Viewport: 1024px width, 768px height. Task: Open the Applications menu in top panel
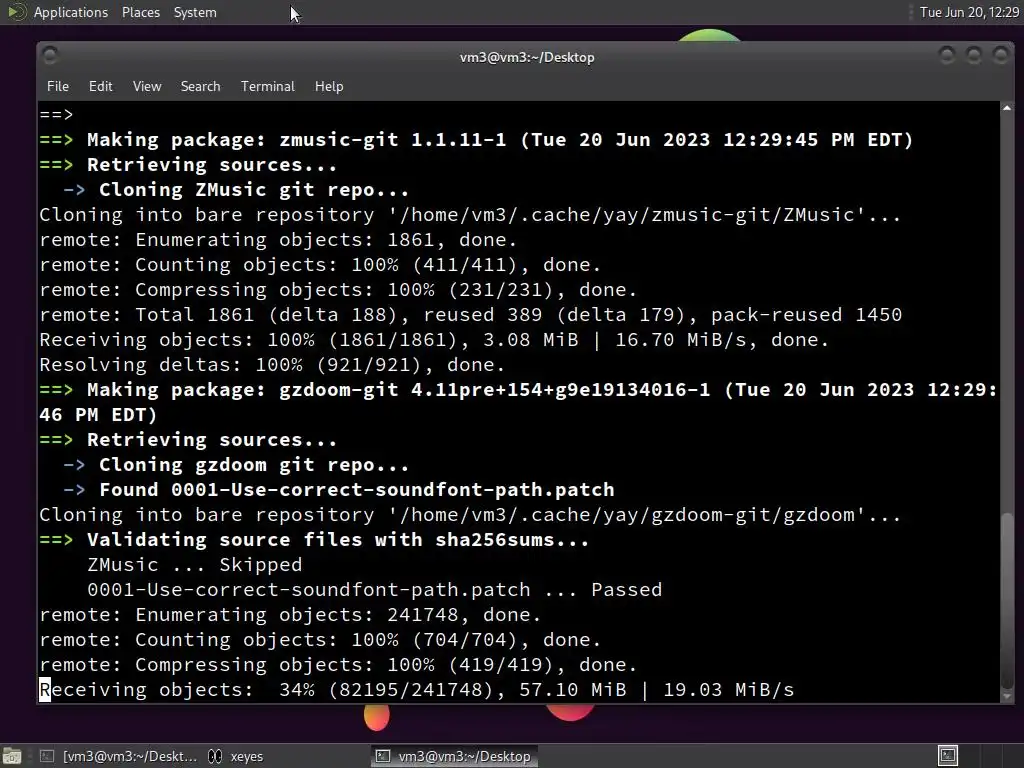click(x=71, y=12)
